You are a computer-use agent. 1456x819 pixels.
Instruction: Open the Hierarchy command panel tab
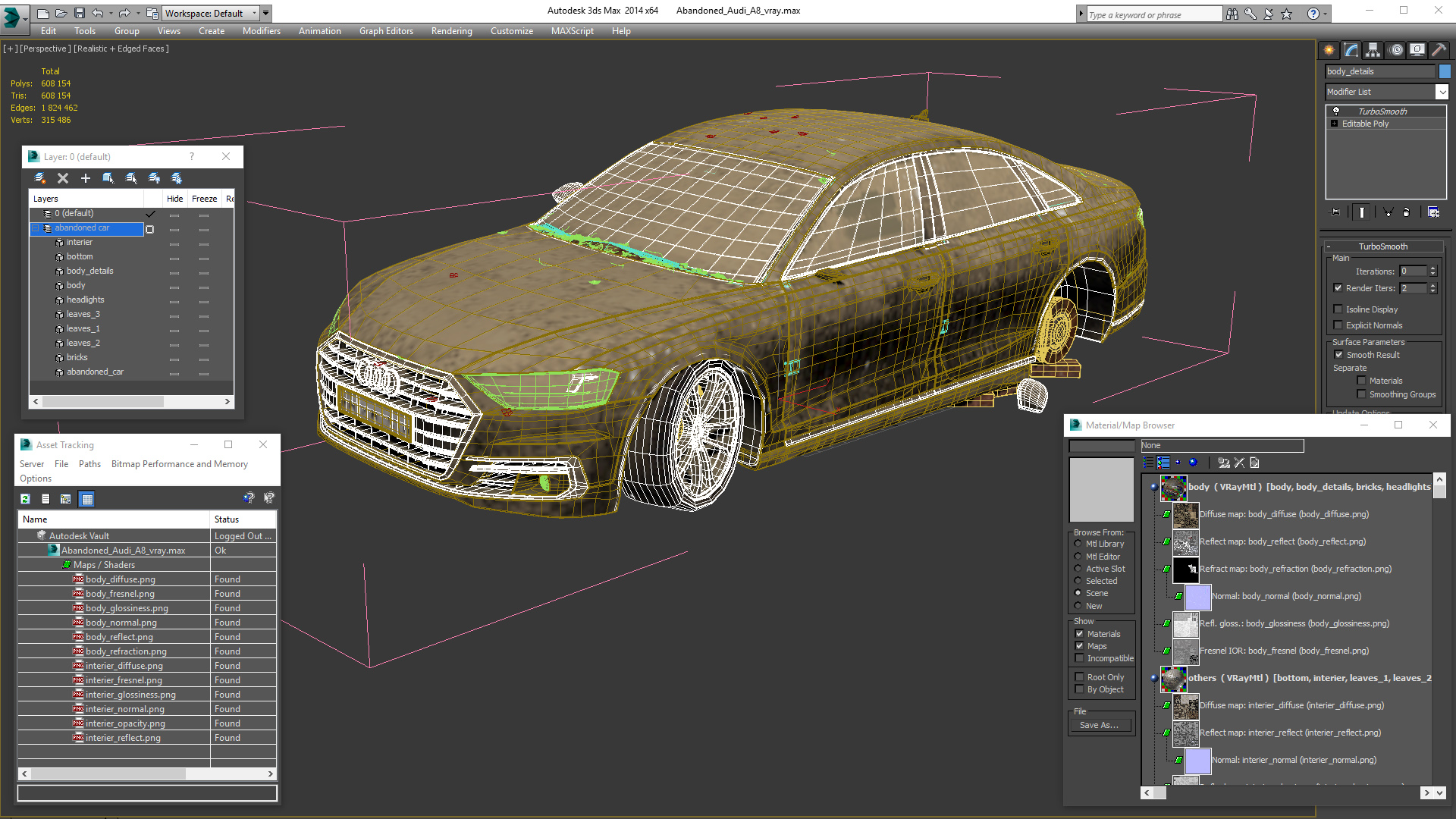point(1373,50)
